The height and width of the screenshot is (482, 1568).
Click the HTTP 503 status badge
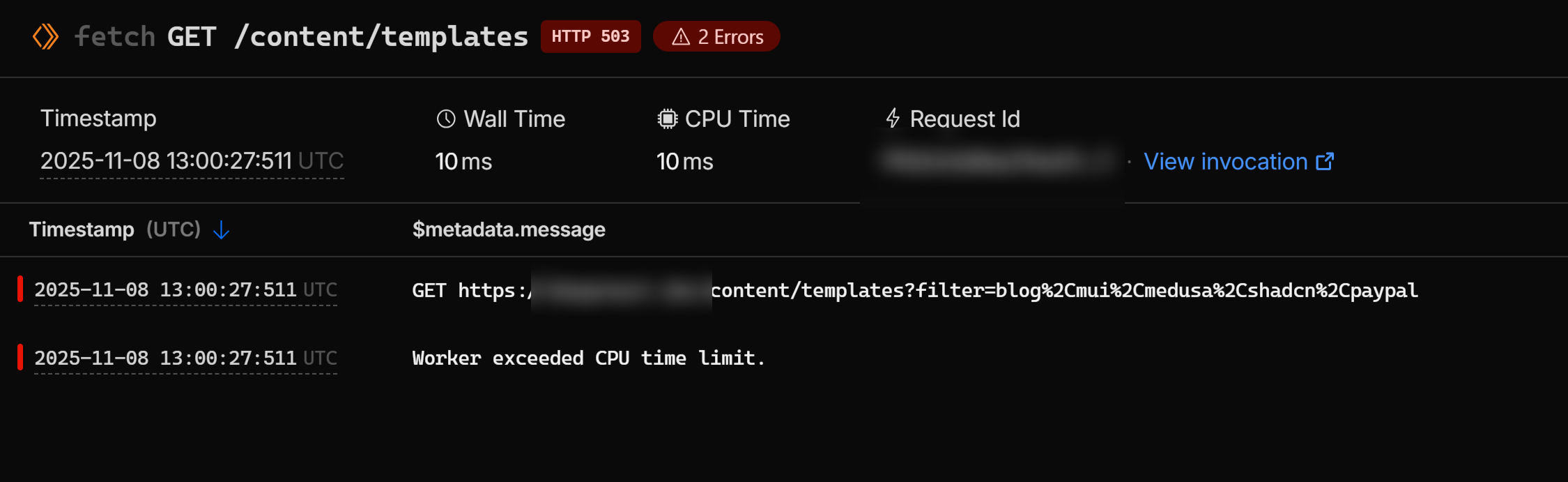(590, 36)
